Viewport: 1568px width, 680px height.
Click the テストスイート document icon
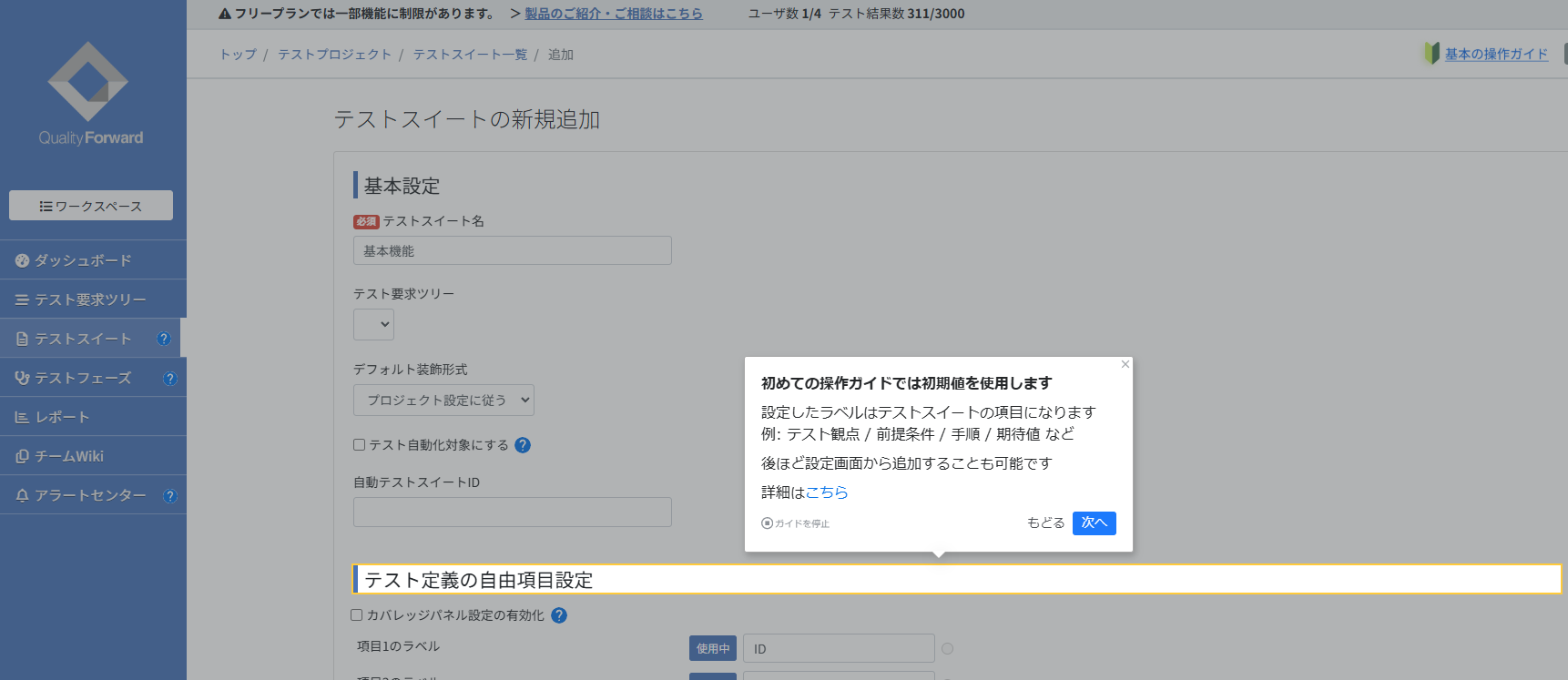pos(23,339)
